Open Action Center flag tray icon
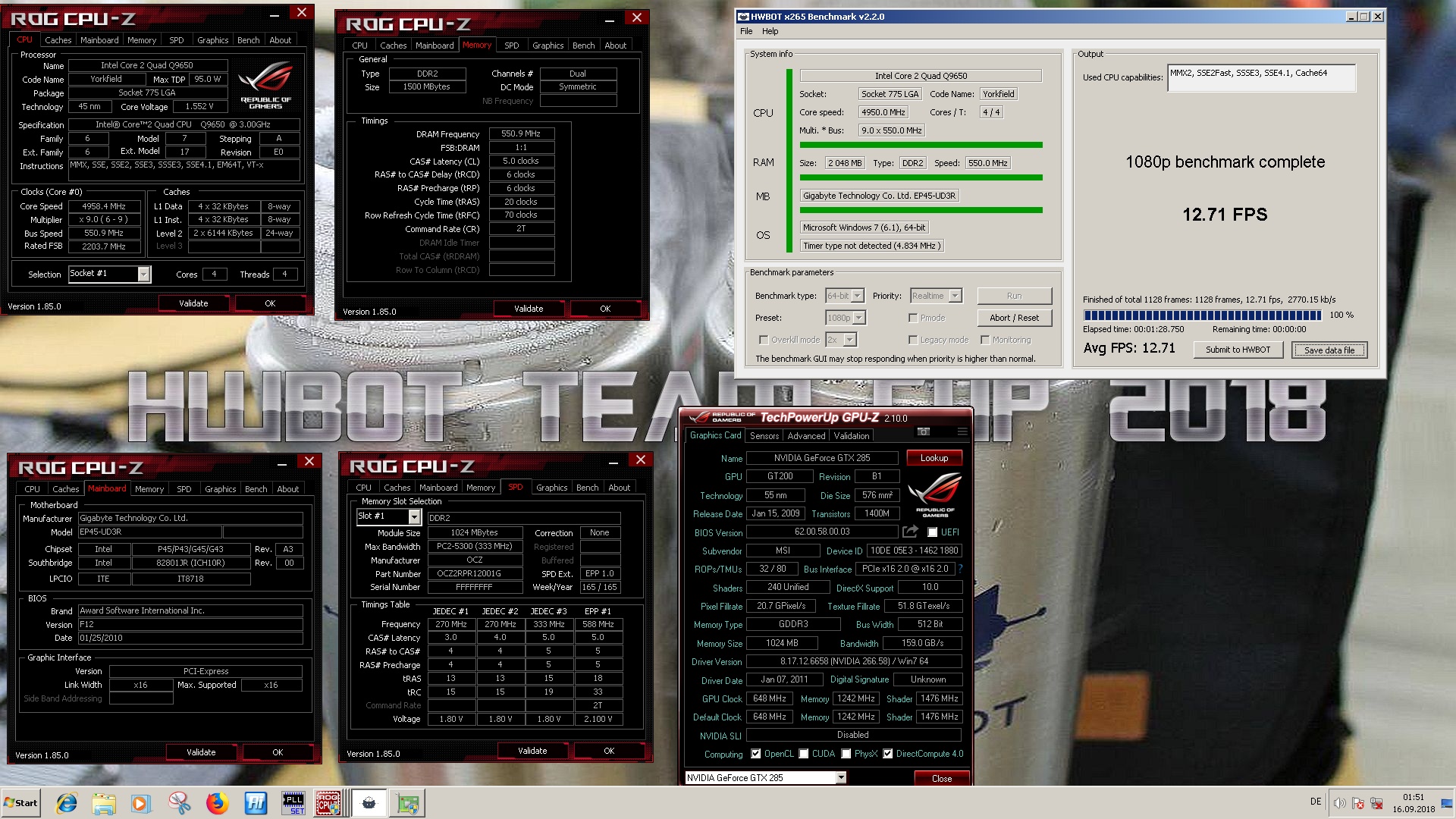1456x819 pixels. coord(1357,803)
